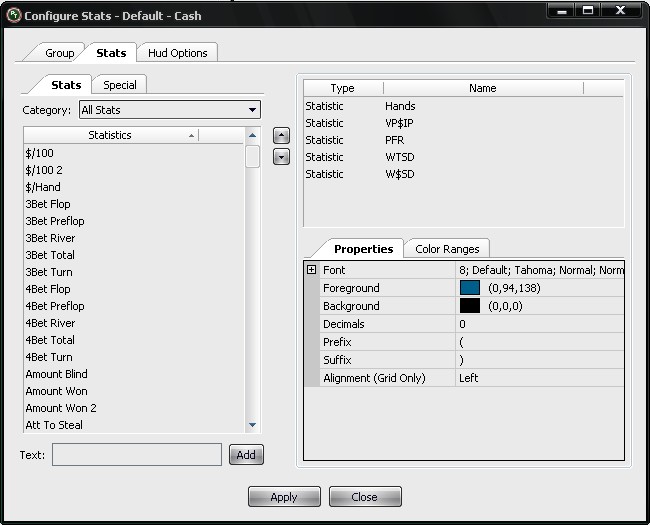Viewport: 650px width, 525px height.
Task: Select the inner Stats sub-tab
Action: pos(66,85)
